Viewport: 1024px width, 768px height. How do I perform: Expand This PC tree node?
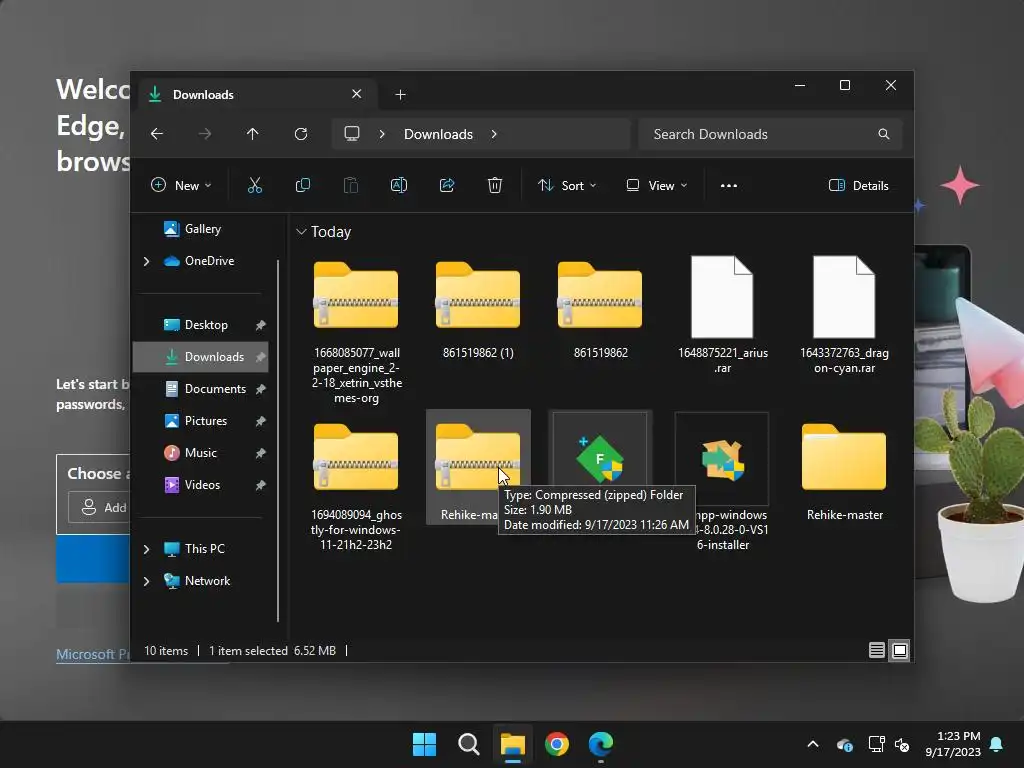146,549
